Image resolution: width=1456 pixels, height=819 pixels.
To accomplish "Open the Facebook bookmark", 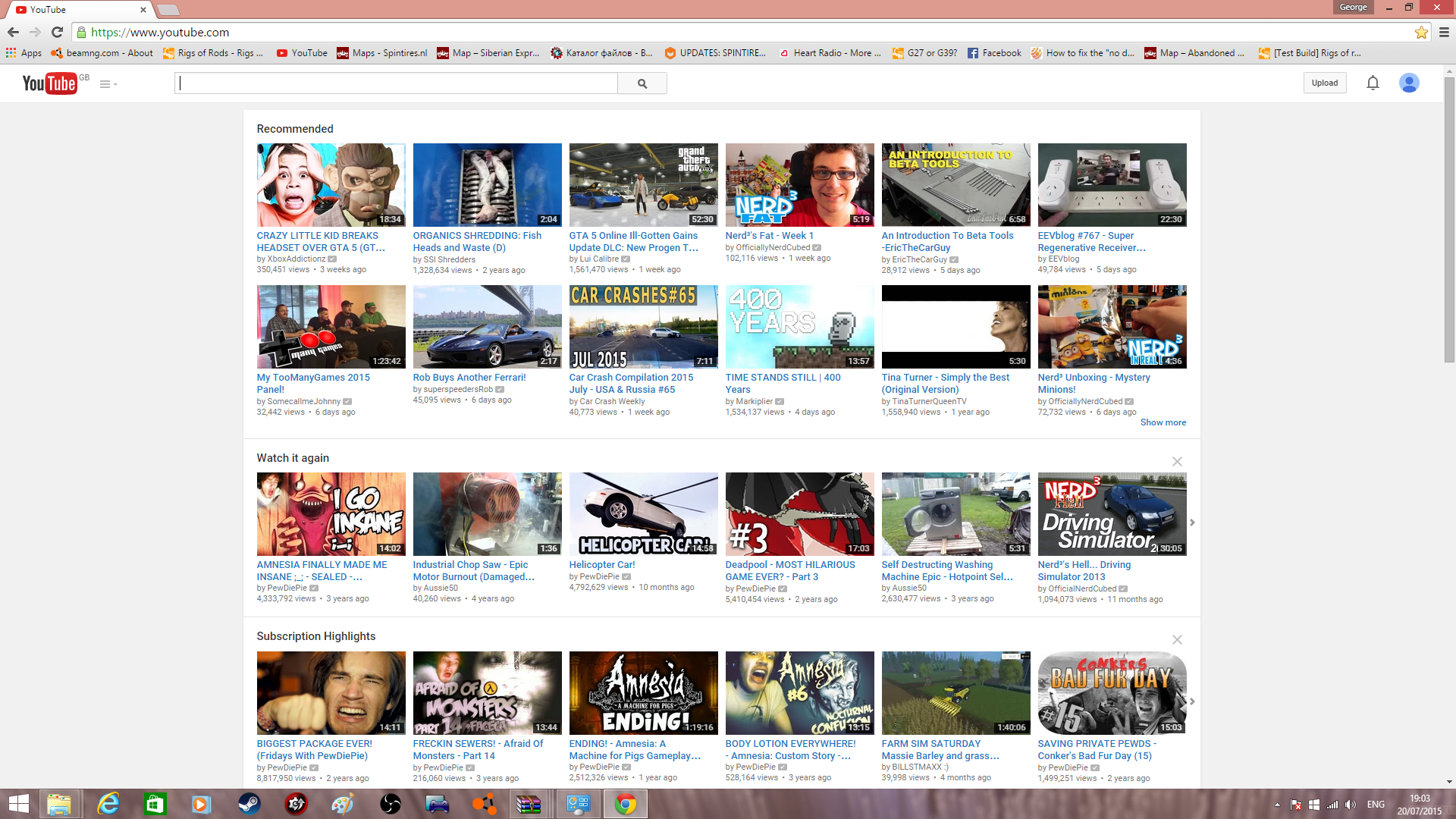I will click(994, 53).
